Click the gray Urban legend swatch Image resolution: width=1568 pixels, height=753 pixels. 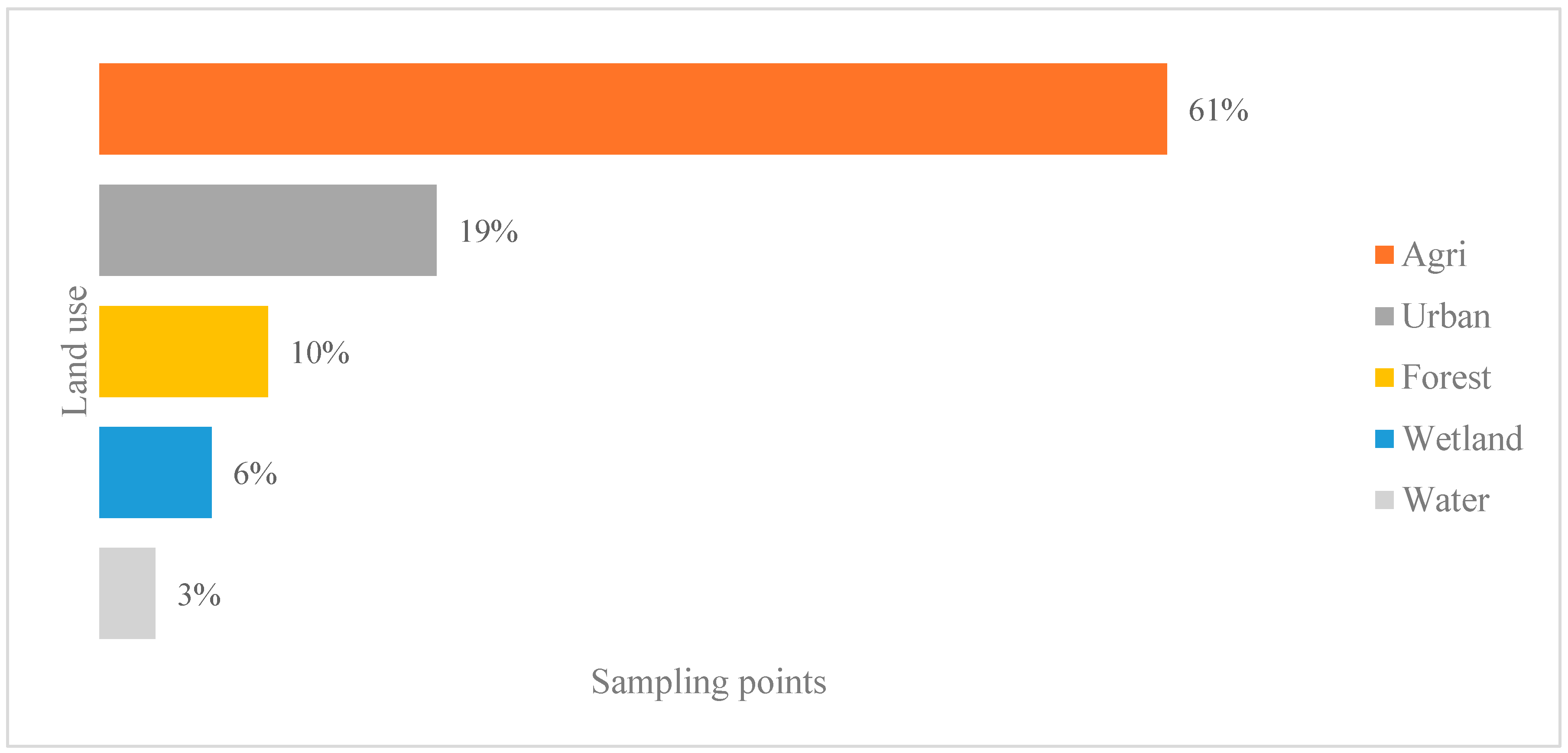pos(1383,317)
